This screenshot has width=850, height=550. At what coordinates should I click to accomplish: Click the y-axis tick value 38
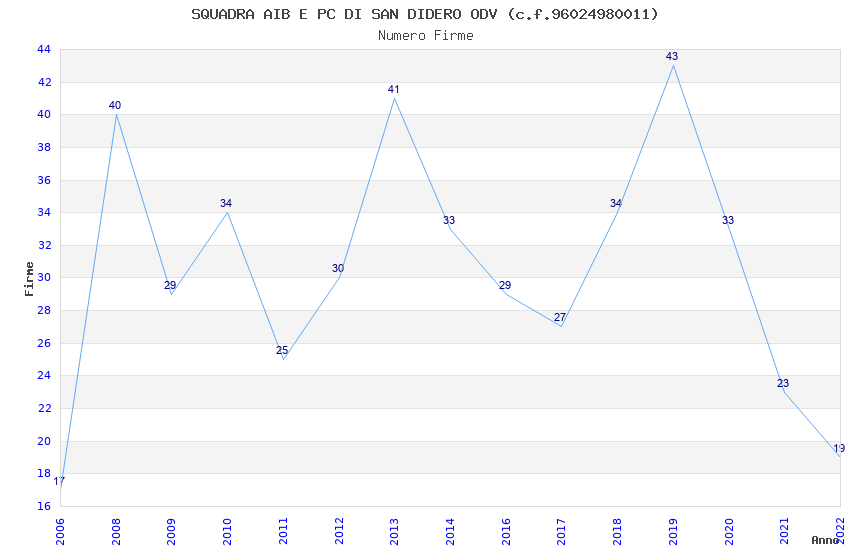[44, 147]
